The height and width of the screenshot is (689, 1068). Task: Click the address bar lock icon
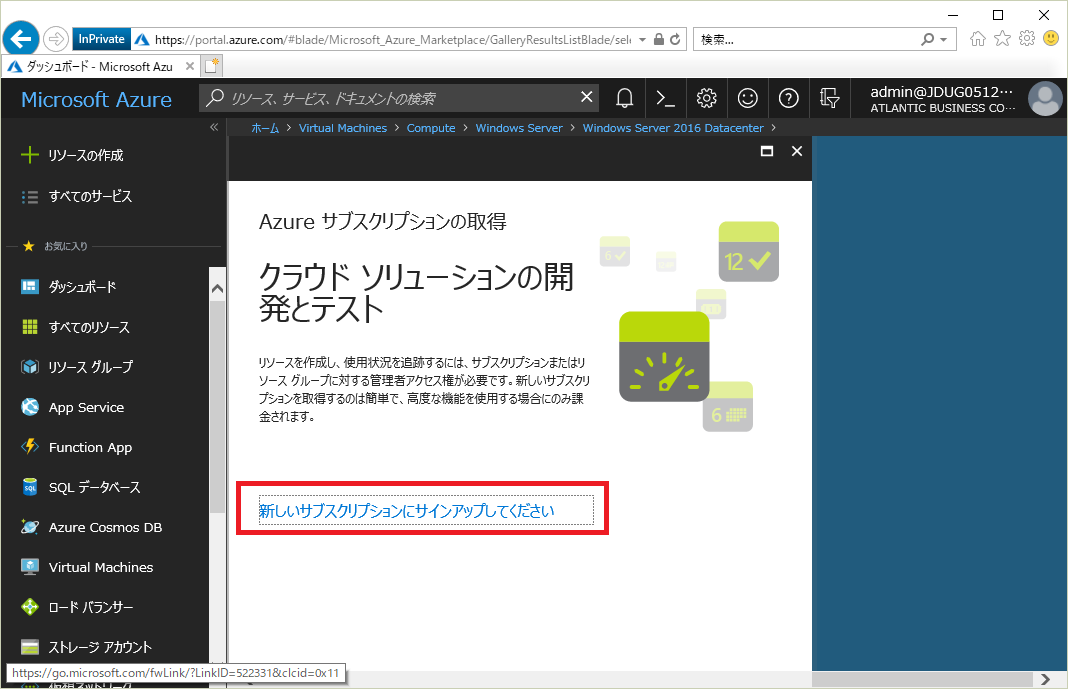pyautogui.click(x=659, y=39)
